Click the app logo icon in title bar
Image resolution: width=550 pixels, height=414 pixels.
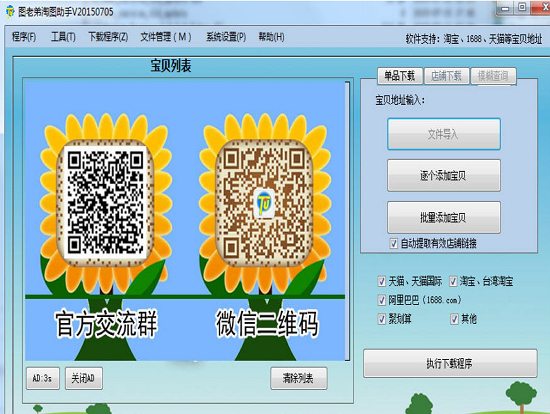(x=10, y=12)
